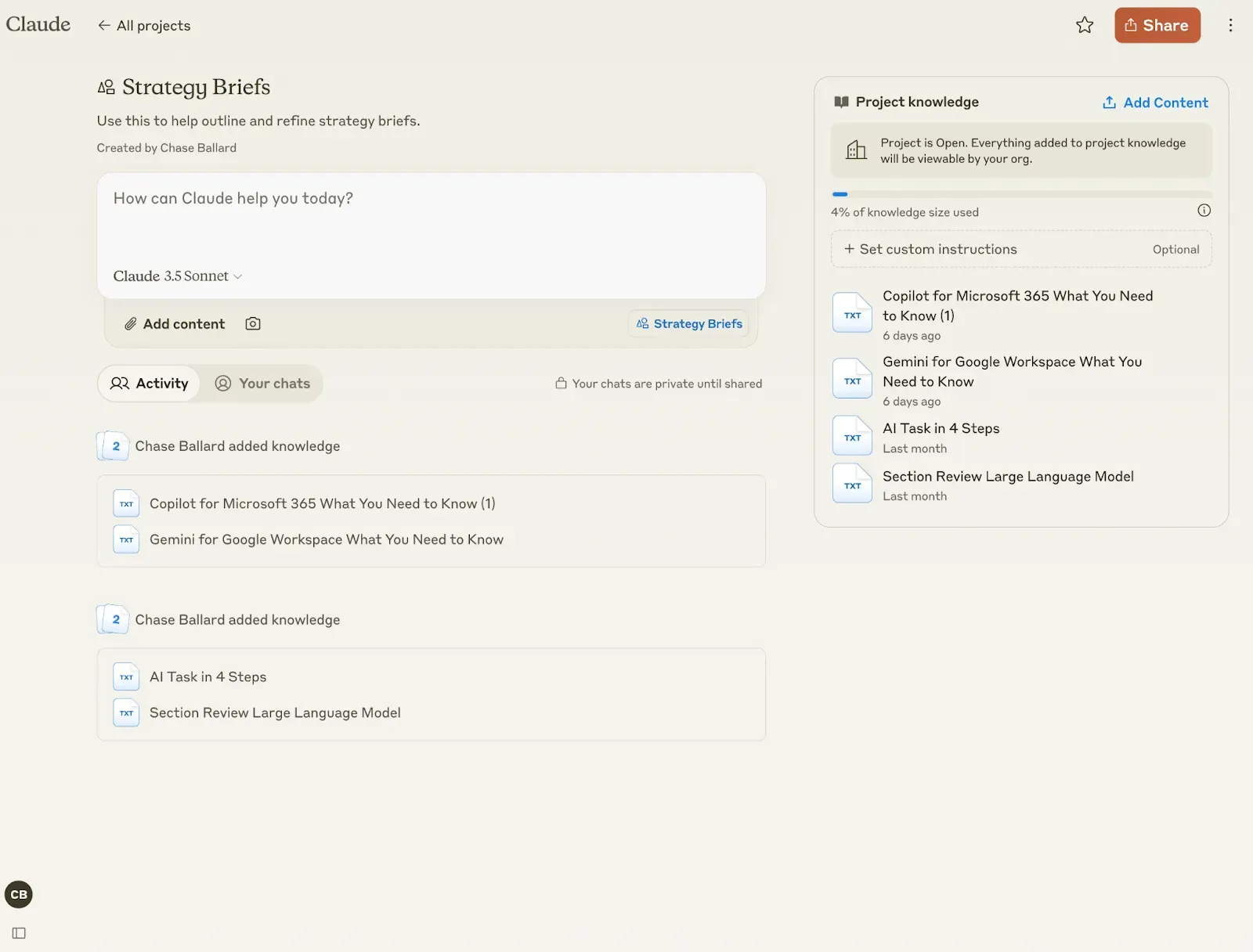Open Copilot for Microsoft 365 file in activity
Screen dimensions: 1253x952
click(x=323, y=503)
